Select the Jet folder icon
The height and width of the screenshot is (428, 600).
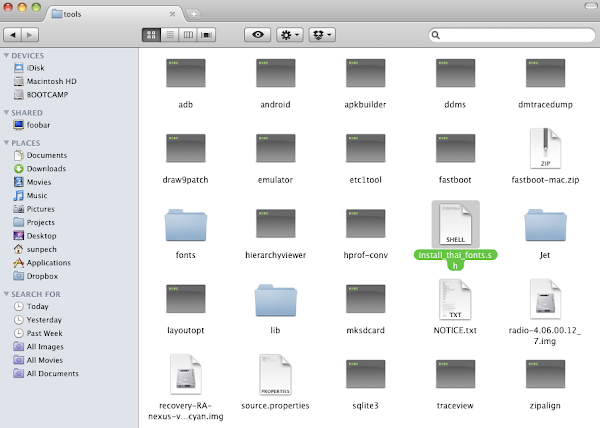545,225
